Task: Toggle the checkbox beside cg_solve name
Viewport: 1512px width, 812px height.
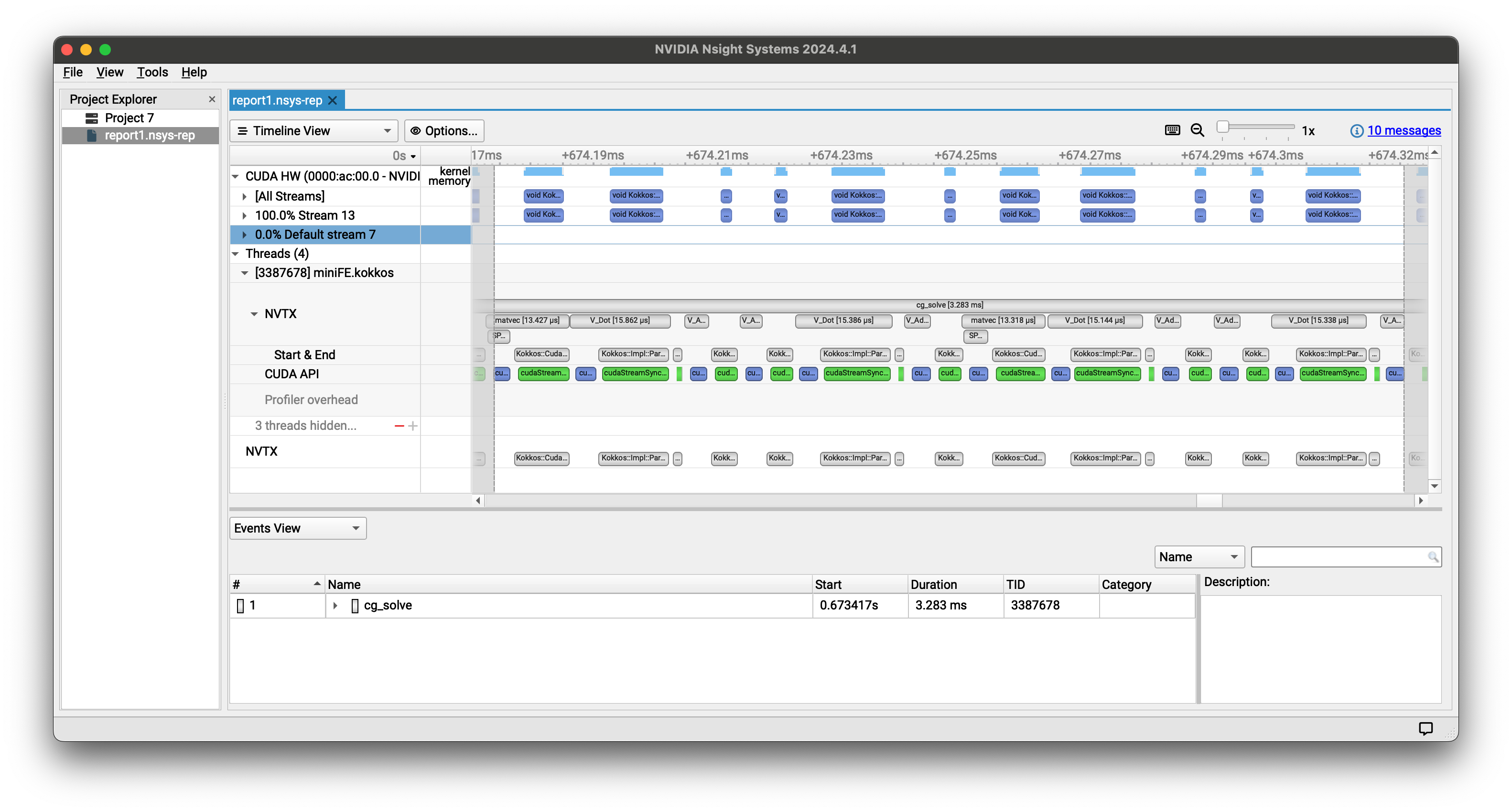Action: (x=355, y=606)
